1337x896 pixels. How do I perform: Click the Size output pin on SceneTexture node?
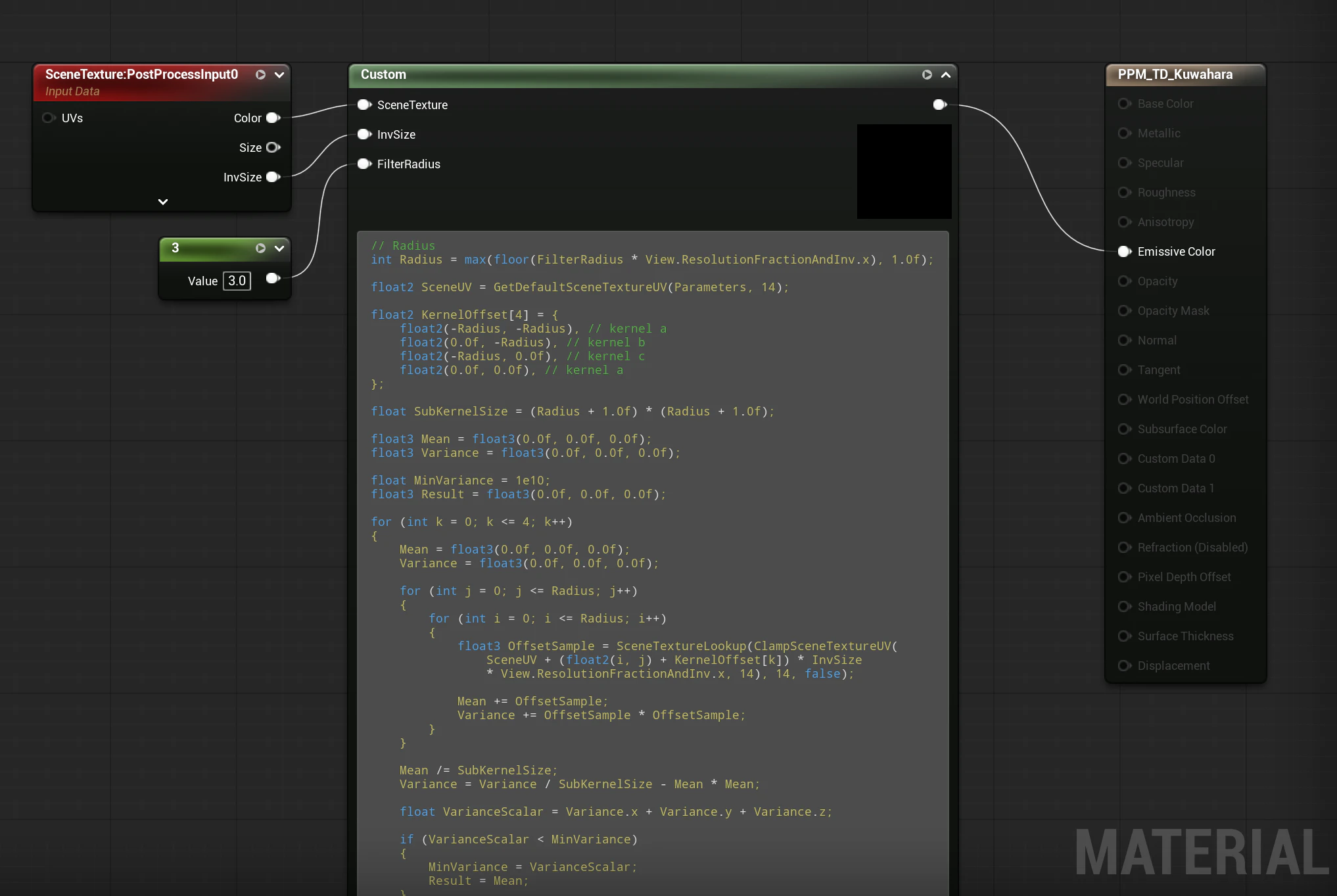(273, 147)
